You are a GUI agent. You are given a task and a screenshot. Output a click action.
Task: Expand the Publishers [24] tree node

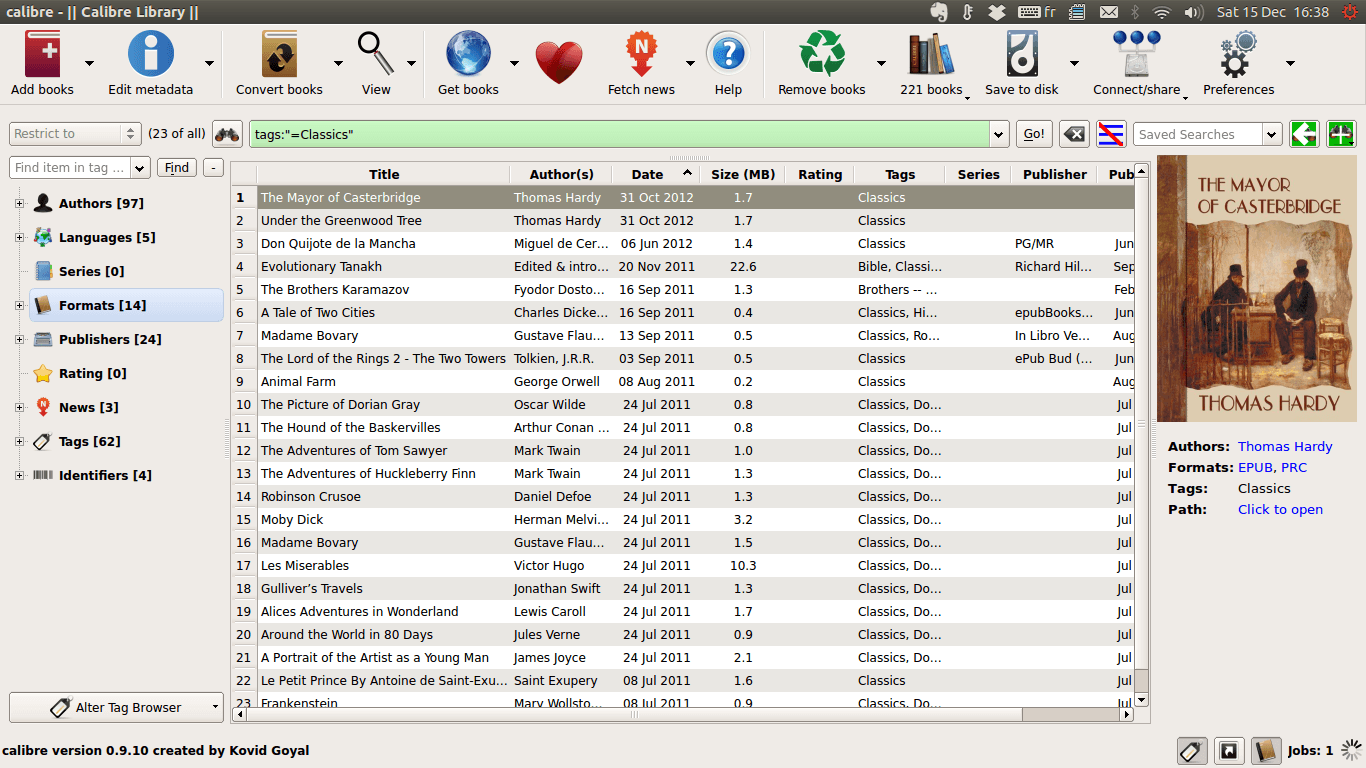coord(19,340)
